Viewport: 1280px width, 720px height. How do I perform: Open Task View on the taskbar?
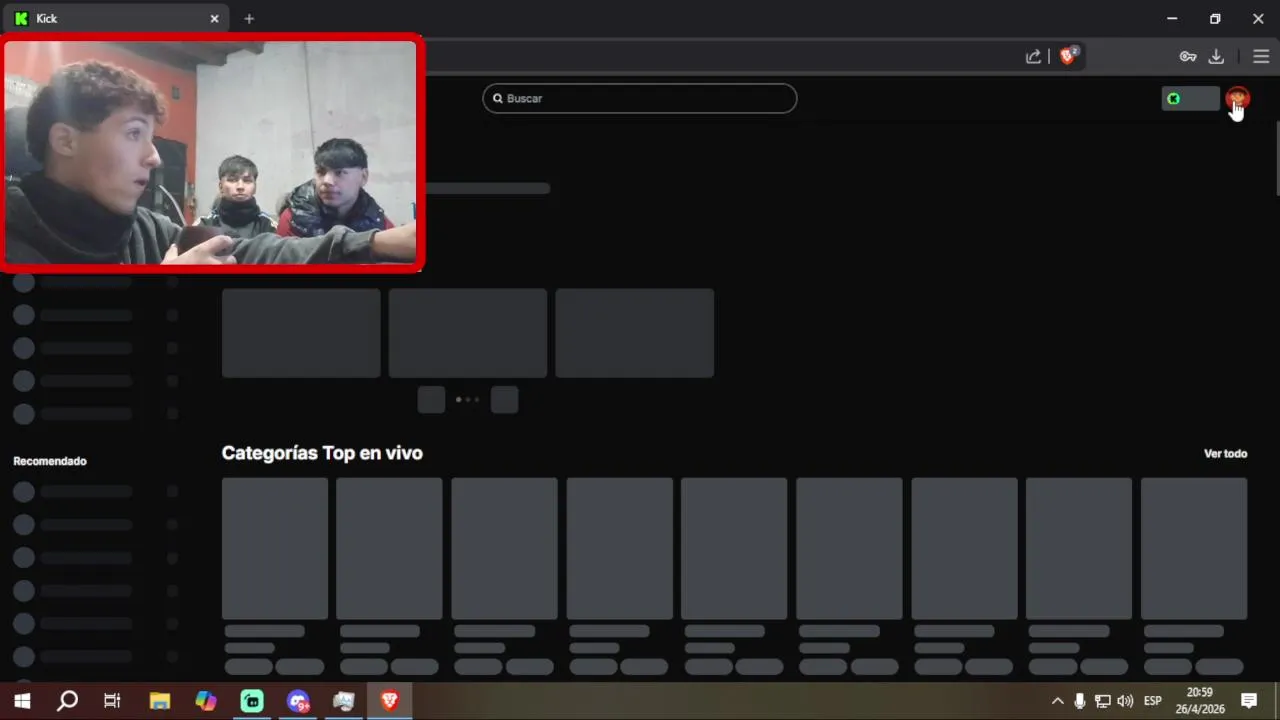coord(112,701)
